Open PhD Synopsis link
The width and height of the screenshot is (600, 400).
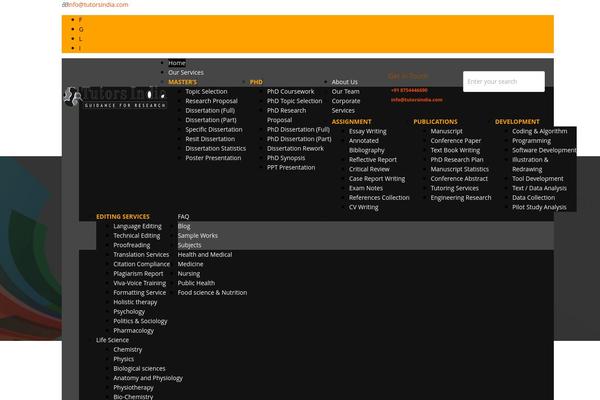(x=286, y=158)
